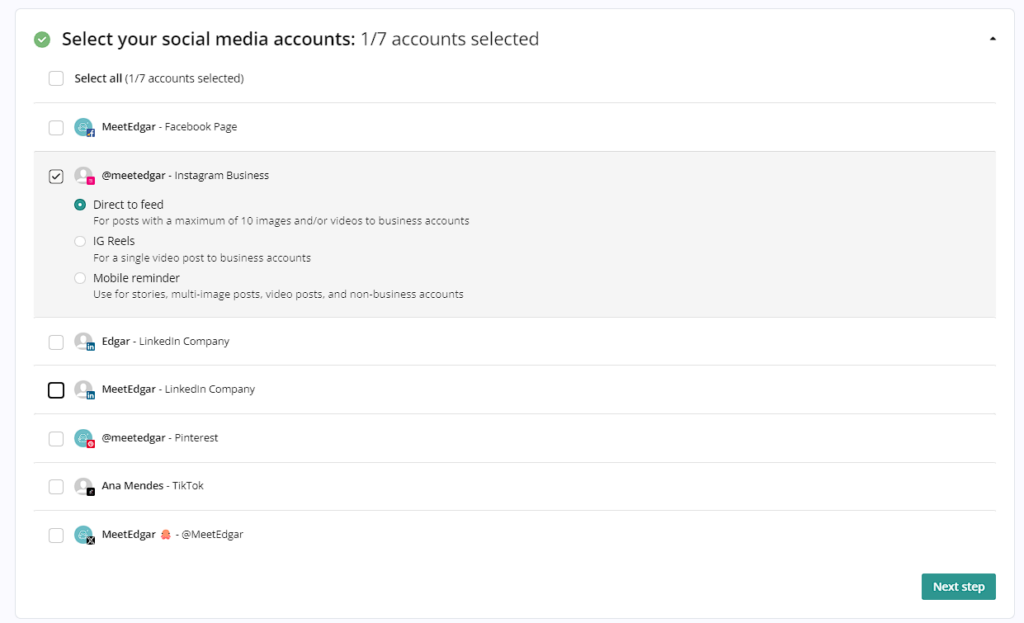Check the MeetEdgar LinkedIn Company checkbox

pyautogui.click(x=56, y=390)
